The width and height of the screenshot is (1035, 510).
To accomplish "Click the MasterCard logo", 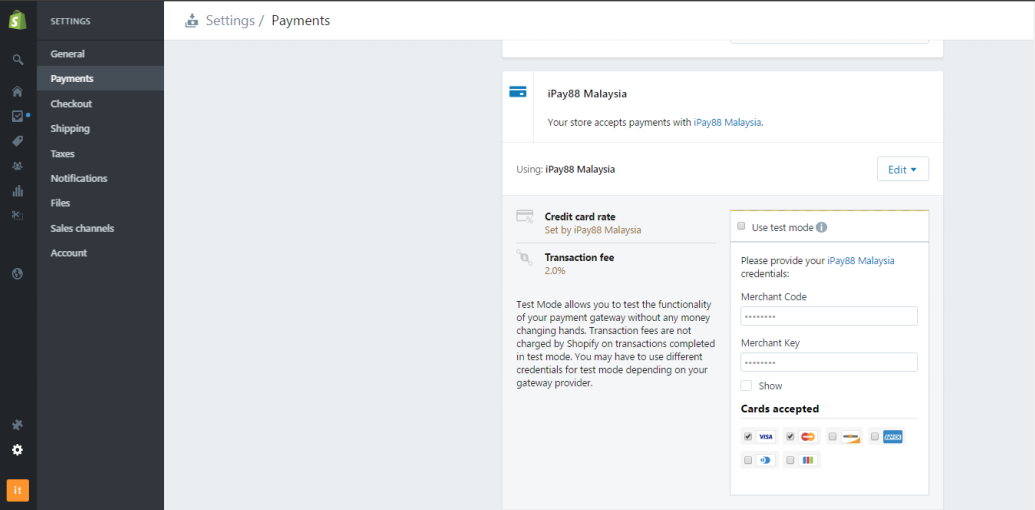I will pyautogui.click(x=808, y=437).
